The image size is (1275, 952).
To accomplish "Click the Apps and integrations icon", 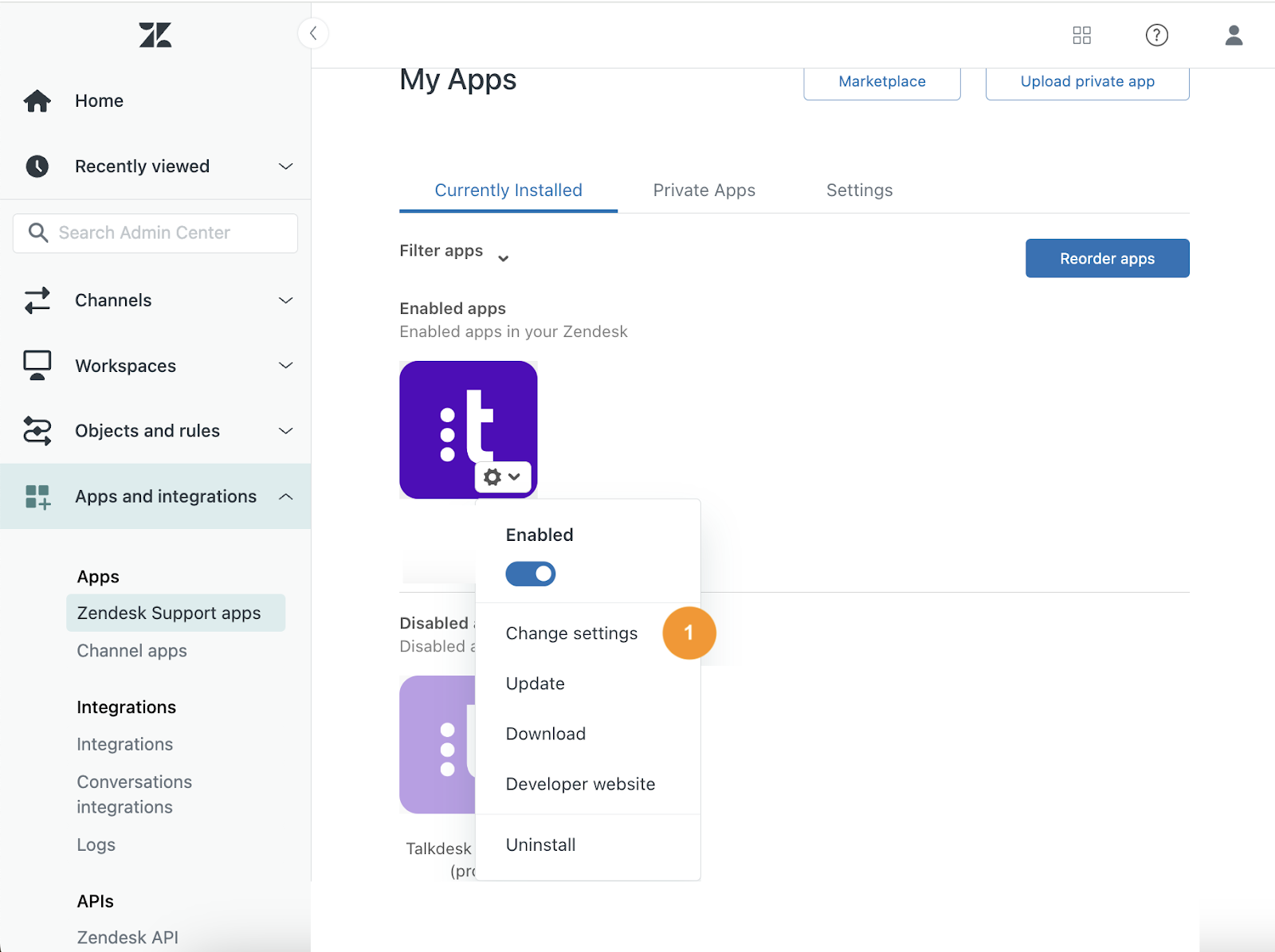I will pyautogui.click(x=37, y=496).
